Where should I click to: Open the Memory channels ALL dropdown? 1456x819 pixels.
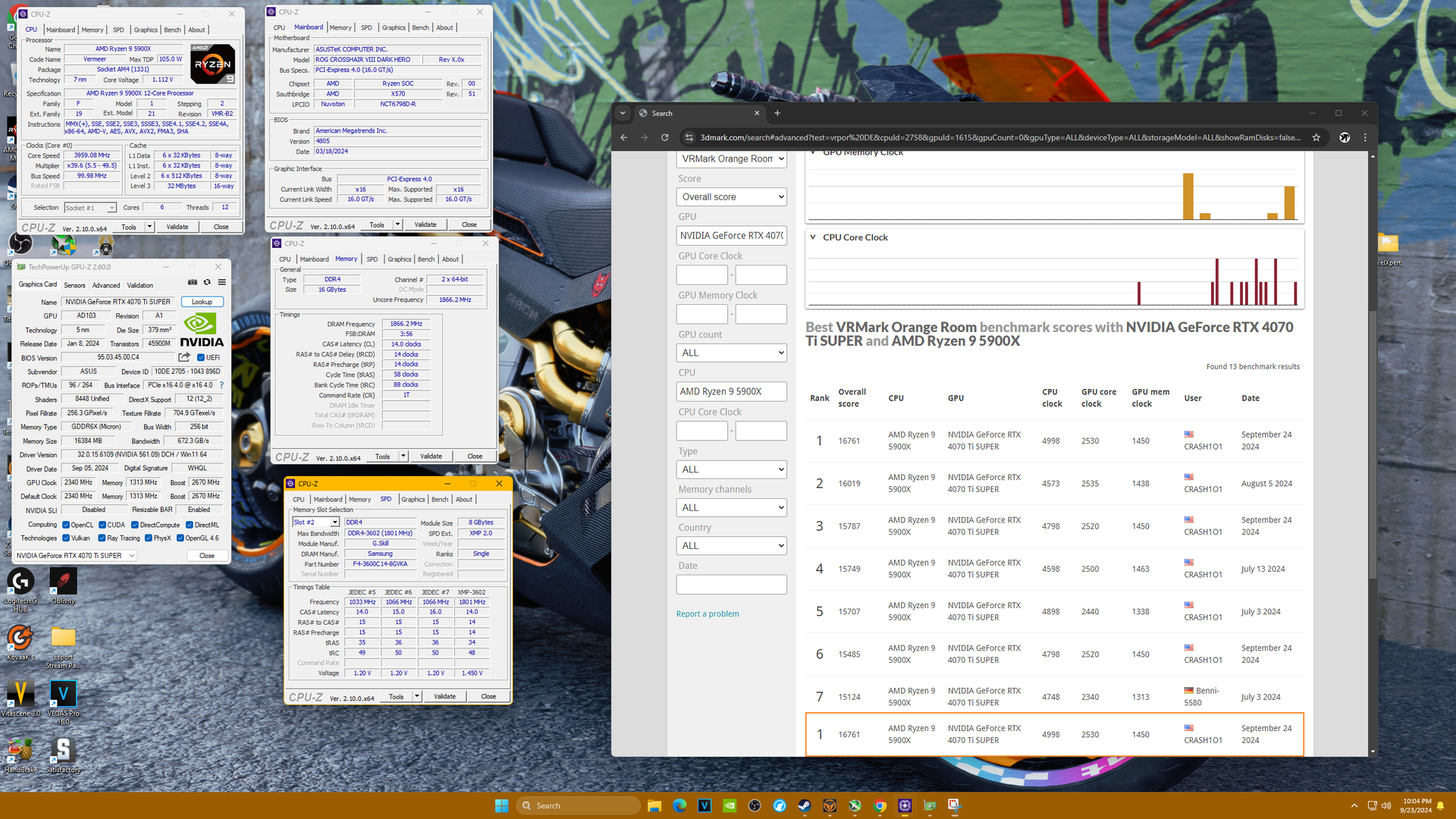[x=731, y=507]
